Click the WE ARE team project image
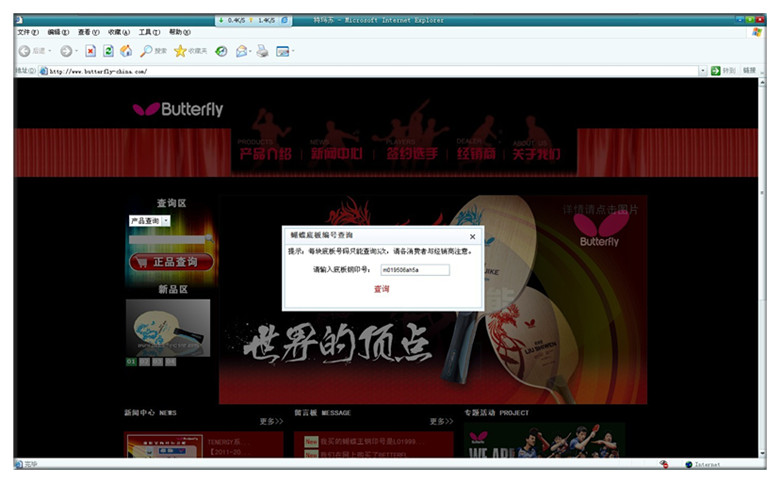This screenshot has height=483, width=780. pos(545,440)
